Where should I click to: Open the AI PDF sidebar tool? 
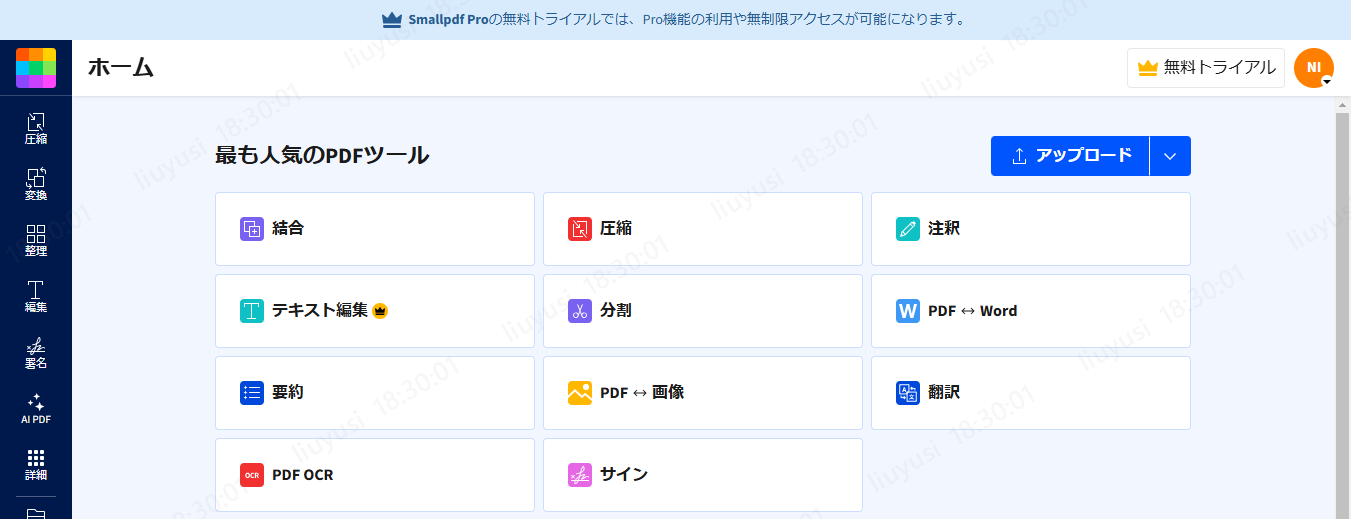(36, 409)
